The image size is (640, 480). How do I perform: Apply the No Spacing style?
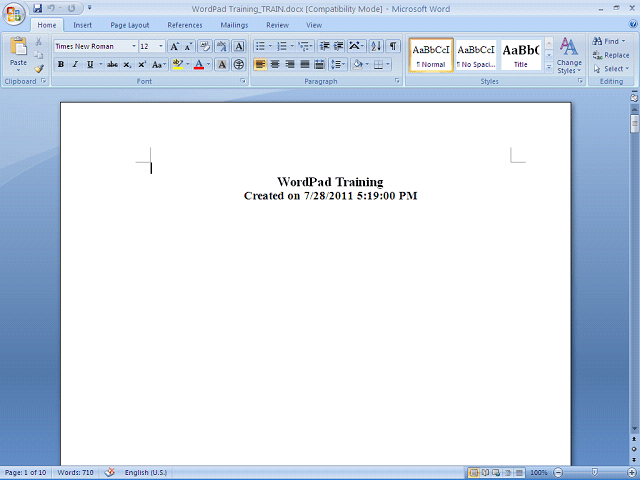point(476,56)
